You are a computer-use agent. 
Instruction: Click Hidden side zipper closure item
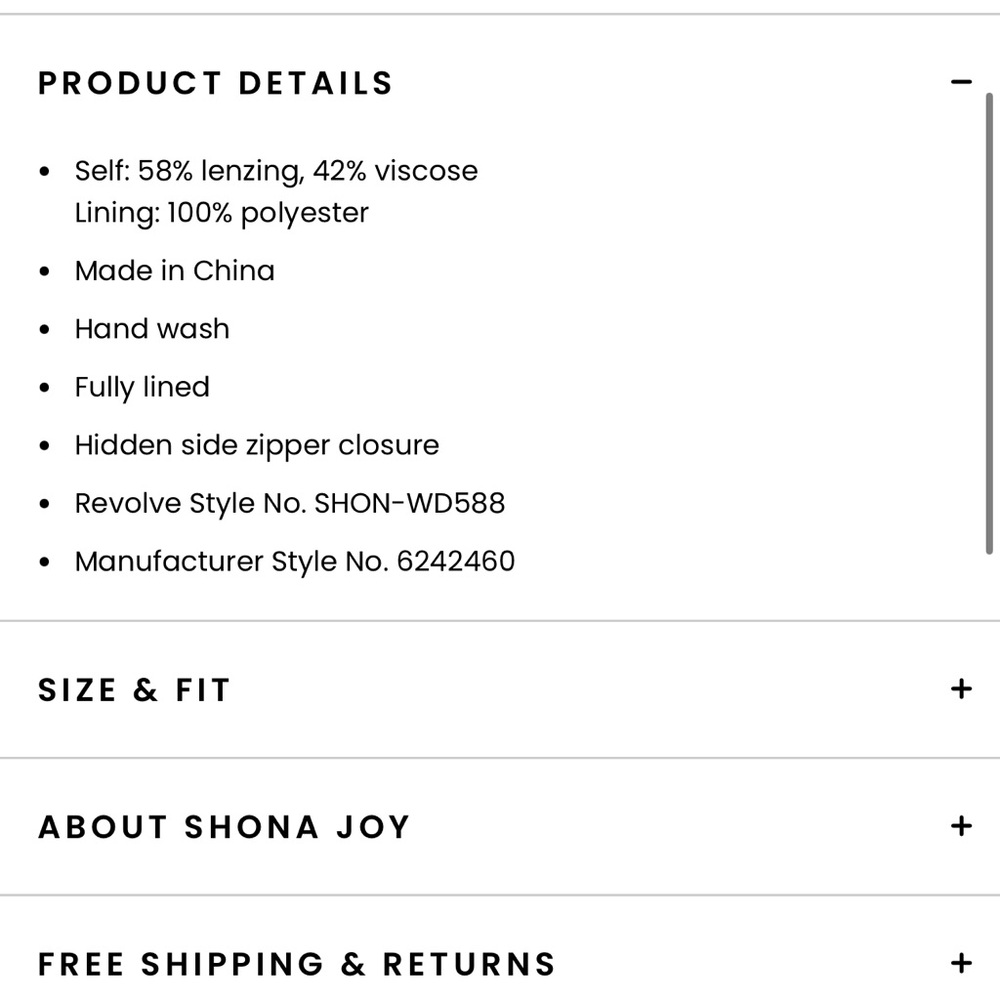(256, 445)
